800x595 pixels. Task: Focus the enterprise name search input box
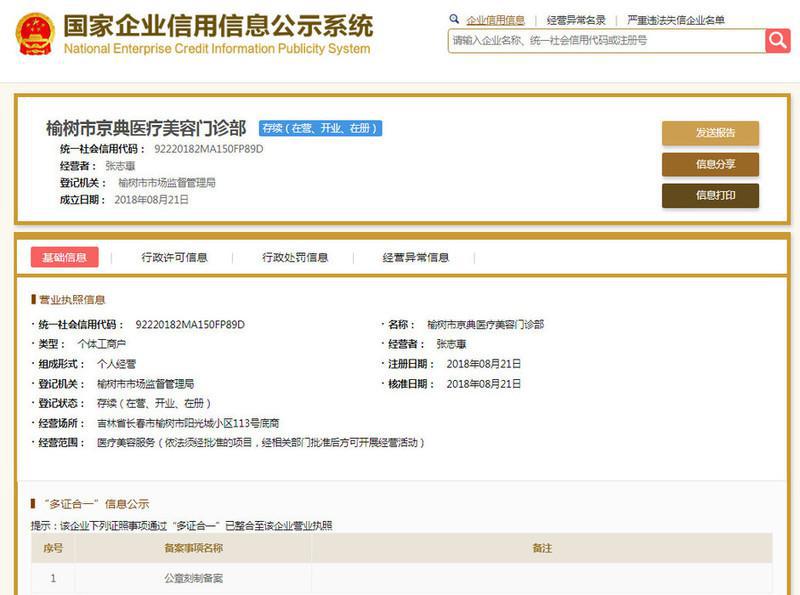pos(605,41)
